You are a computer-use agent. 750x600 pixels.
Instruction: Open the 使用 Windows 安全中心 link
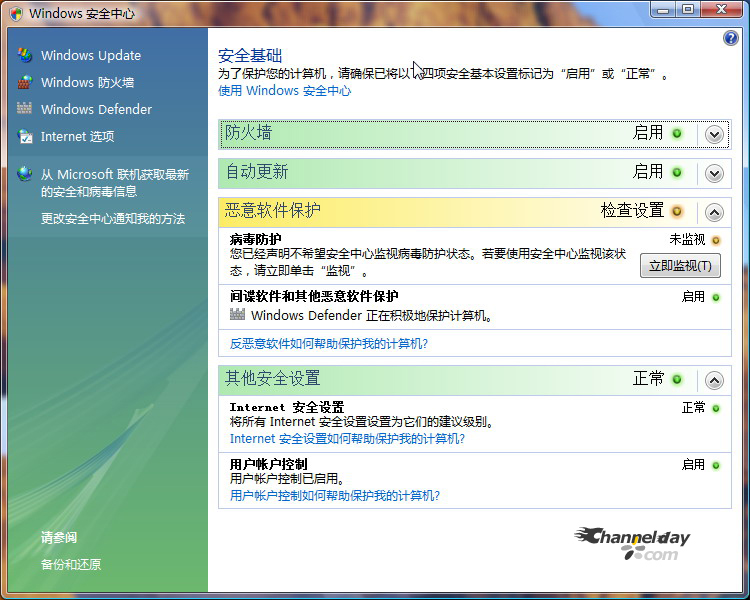pyautogui.click(x=285, y=90)
